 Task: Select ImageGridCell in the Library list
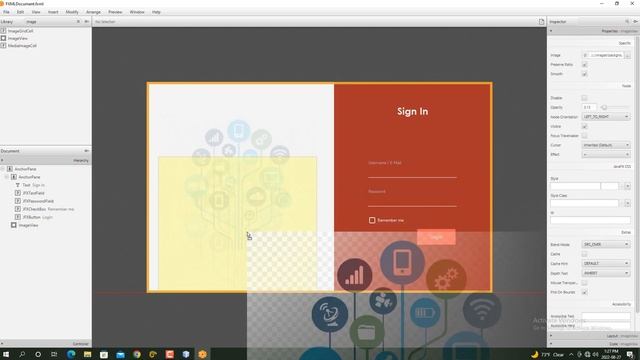(20, 31)
